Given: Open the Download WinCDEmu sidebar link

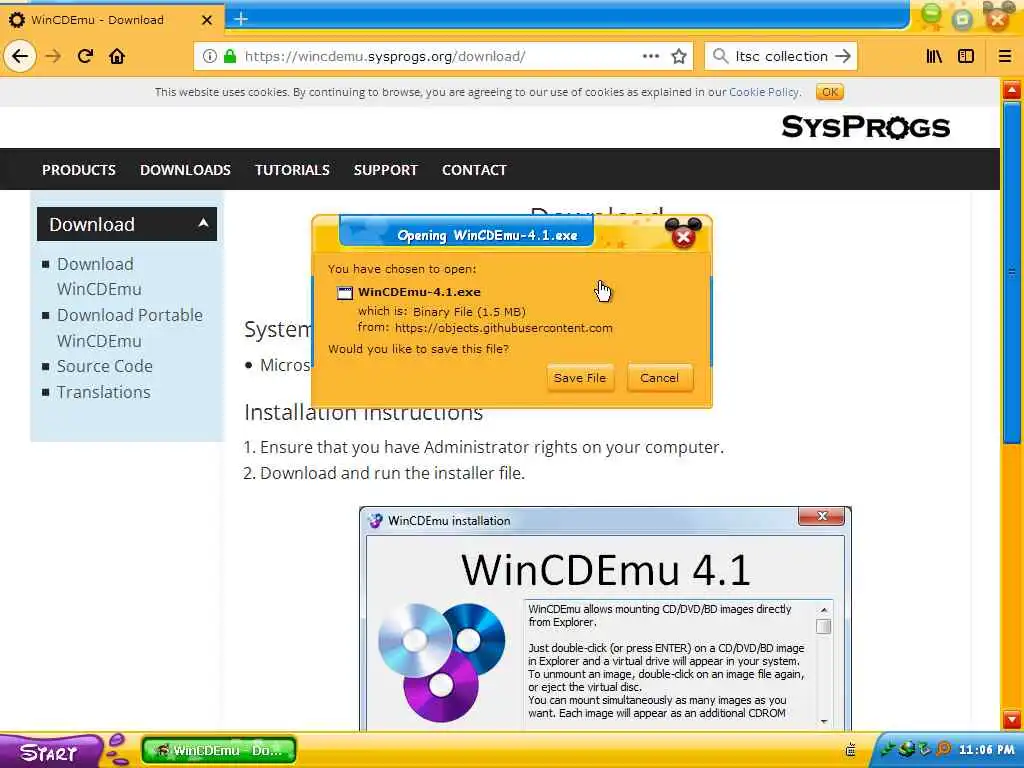Looking at the screenshot, I should [99, 276].
